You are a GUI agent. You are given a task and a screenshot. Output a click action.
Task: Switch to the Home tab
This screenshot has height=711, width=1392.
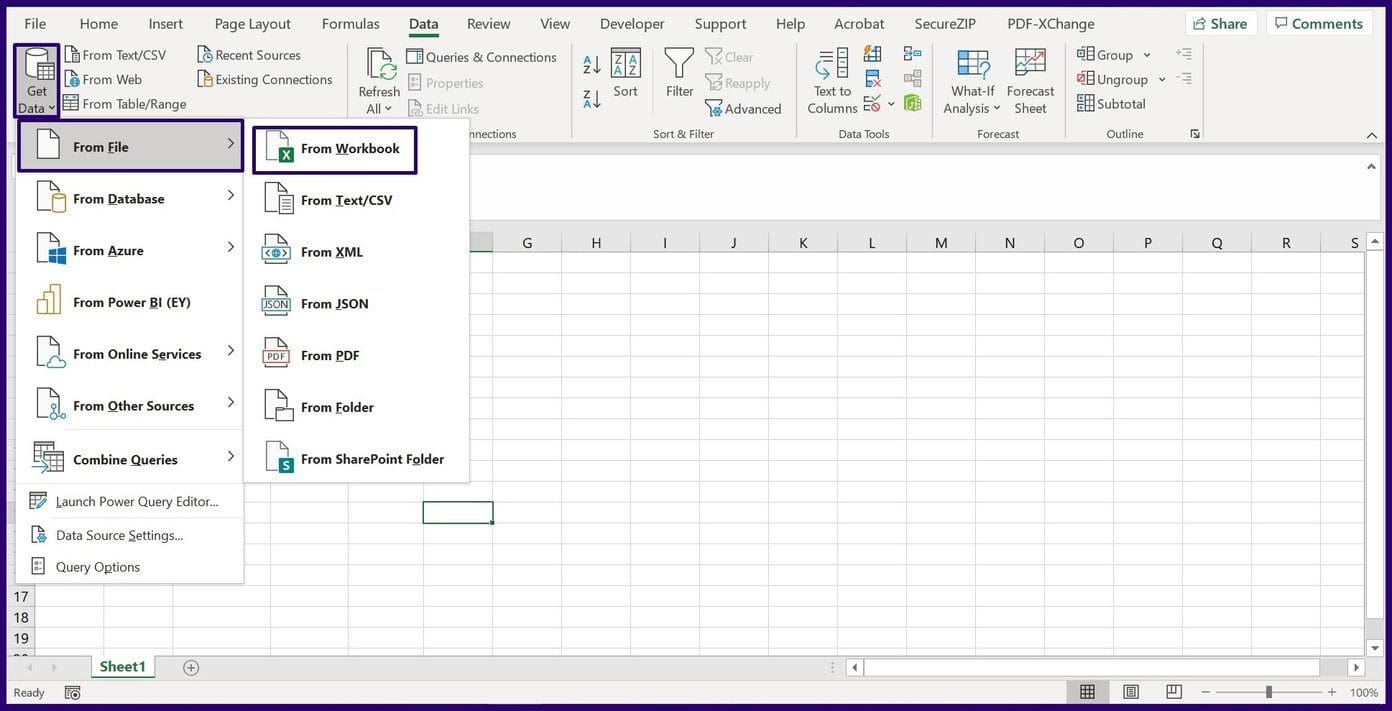pos(98,23)
